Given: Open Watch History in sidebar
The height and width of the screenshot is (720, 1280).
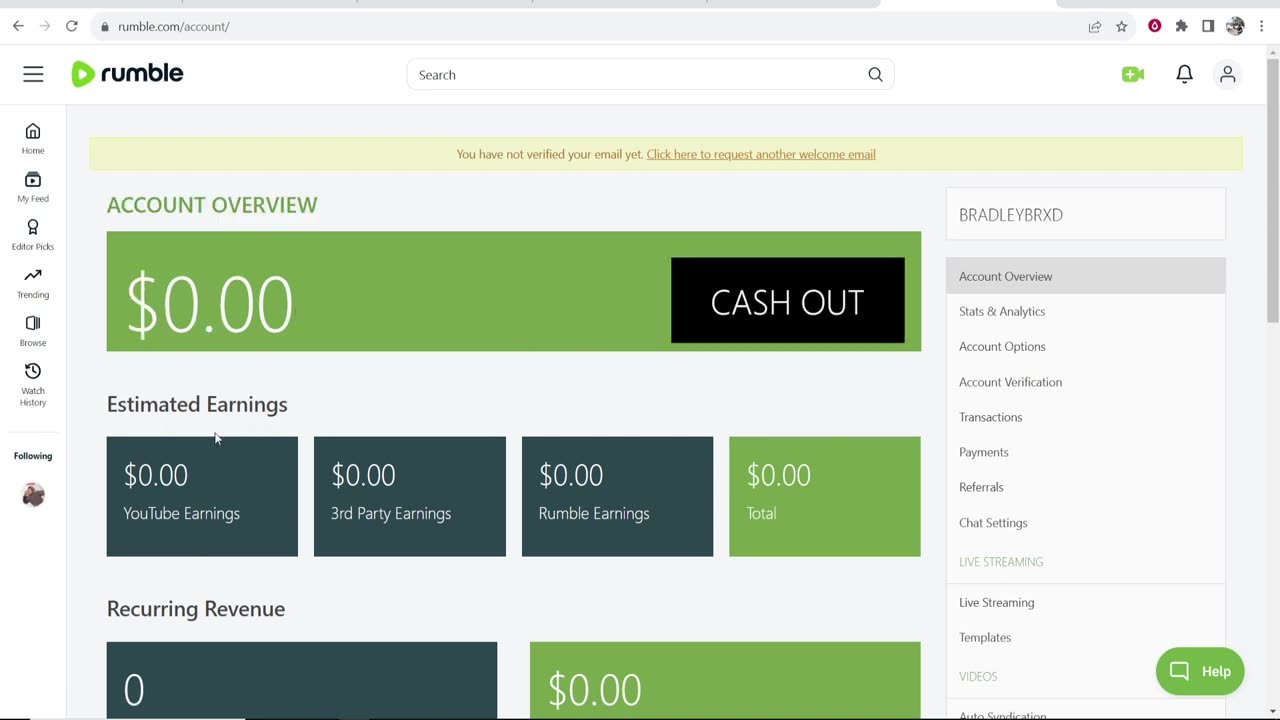Looking at the screenshot, I should (x=33, y=385).
